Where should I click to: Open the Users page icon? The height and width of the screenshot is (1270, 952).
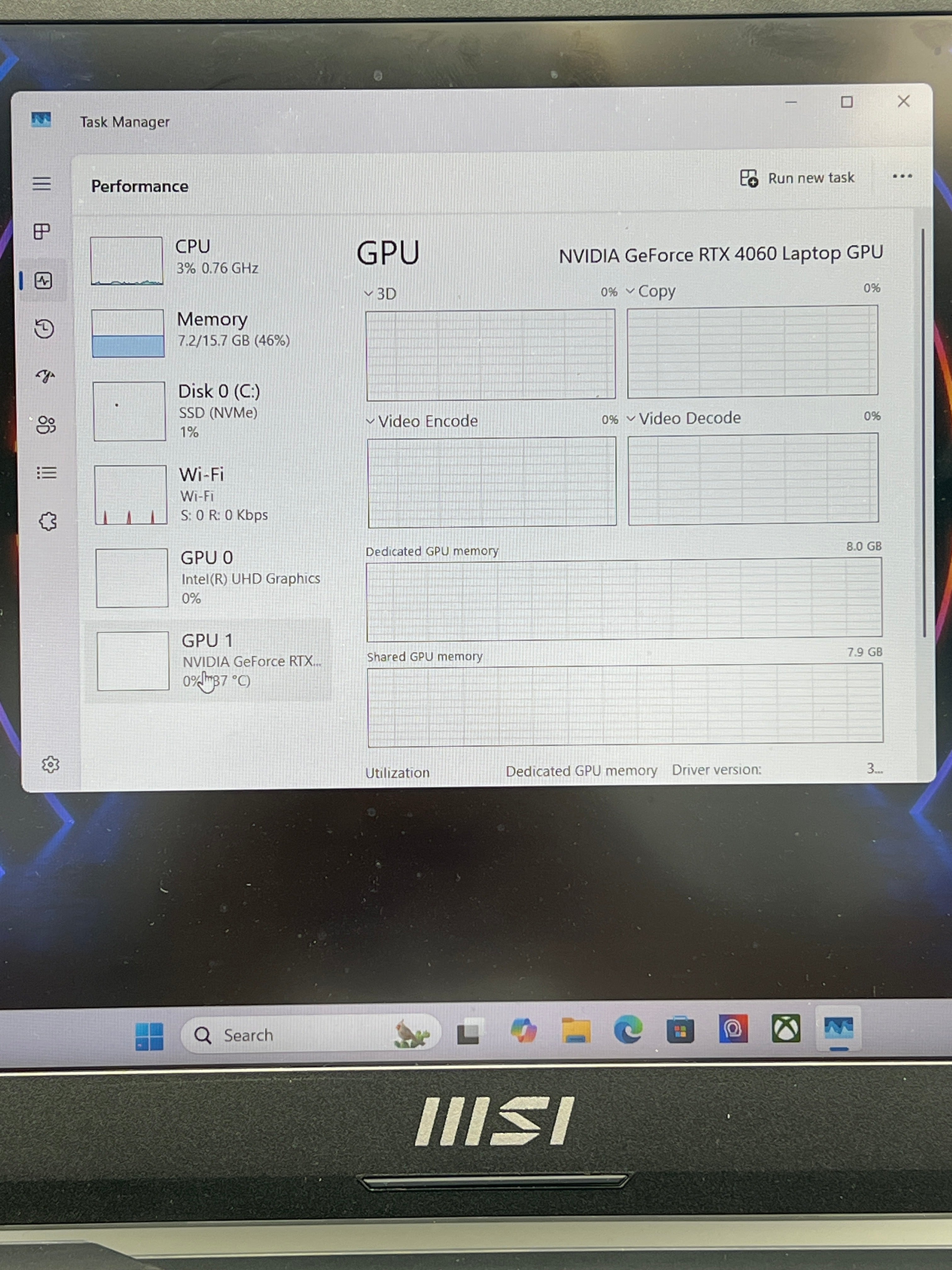click(x=46, y=425)
